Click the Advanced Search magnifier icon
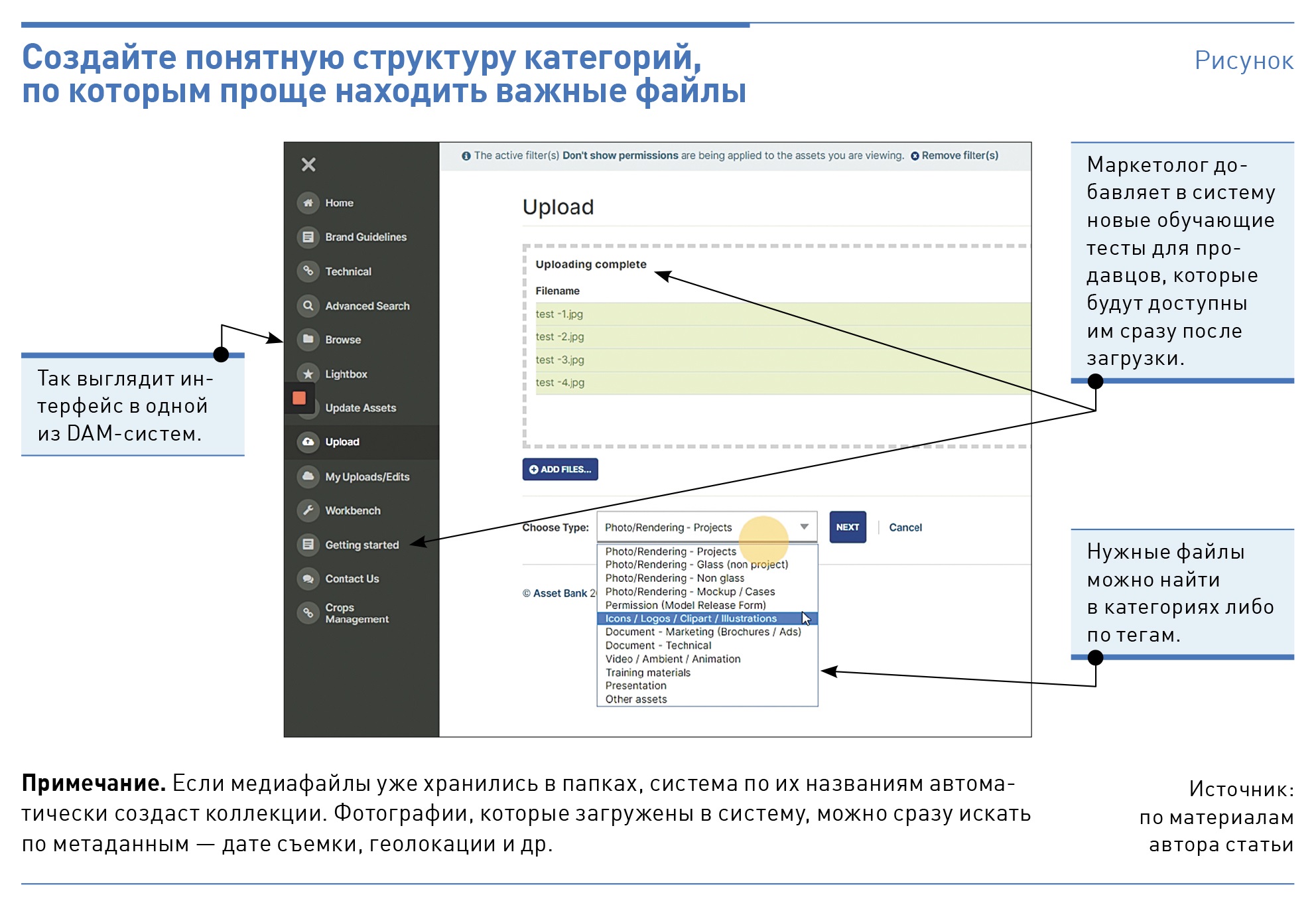The width and height of the screenshot is (1316, 903). 308,305
